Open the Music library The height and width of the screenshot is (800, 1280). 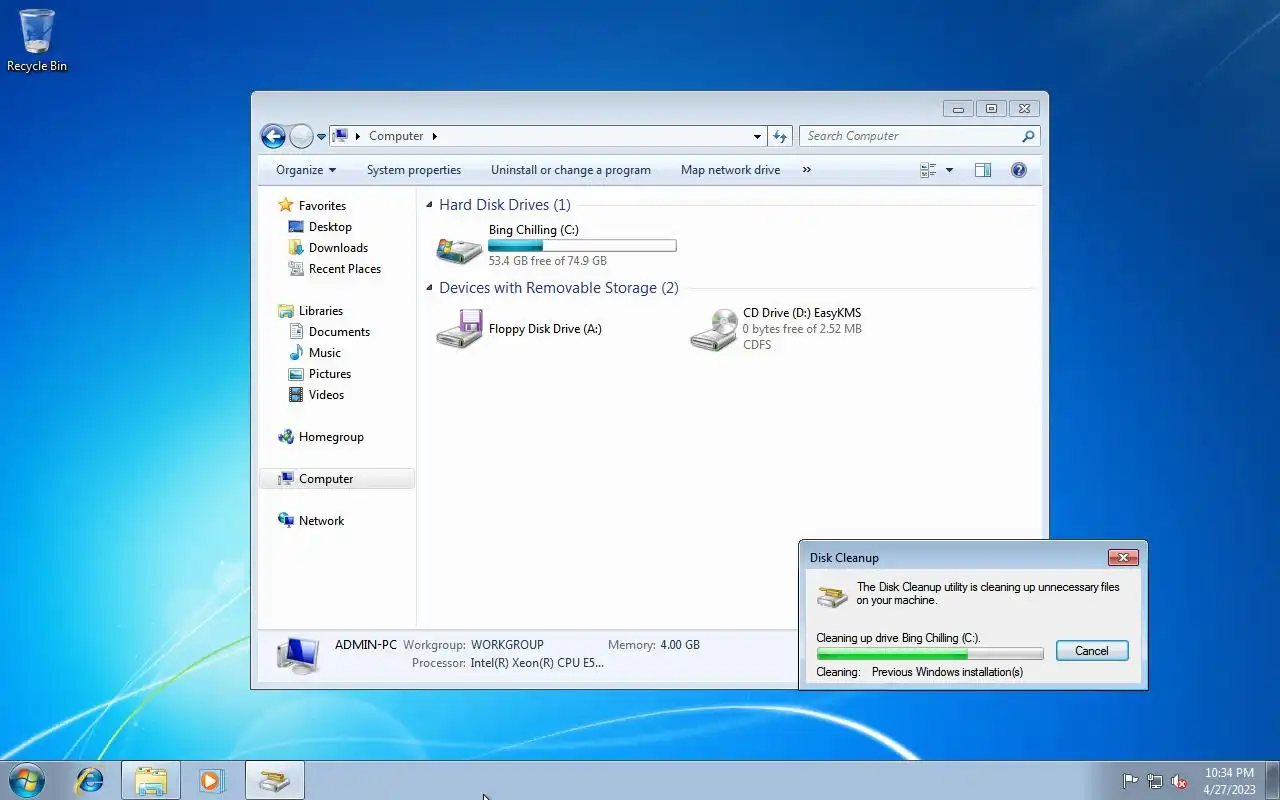(x=324, y=353)
